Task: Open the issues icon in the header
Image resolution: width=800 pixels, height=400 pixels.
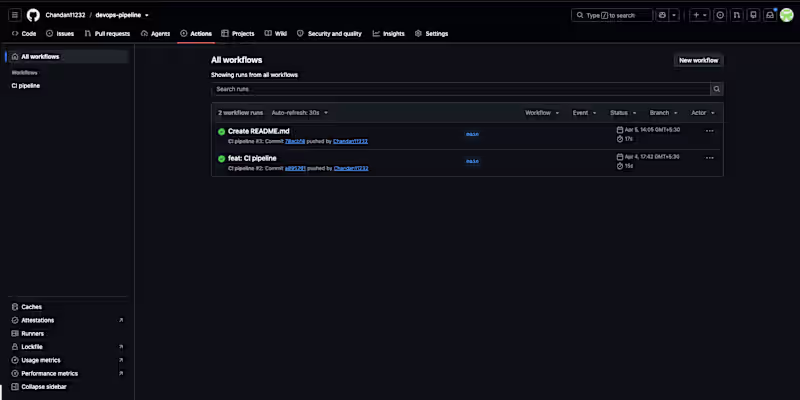Action: tap(720, 15)
